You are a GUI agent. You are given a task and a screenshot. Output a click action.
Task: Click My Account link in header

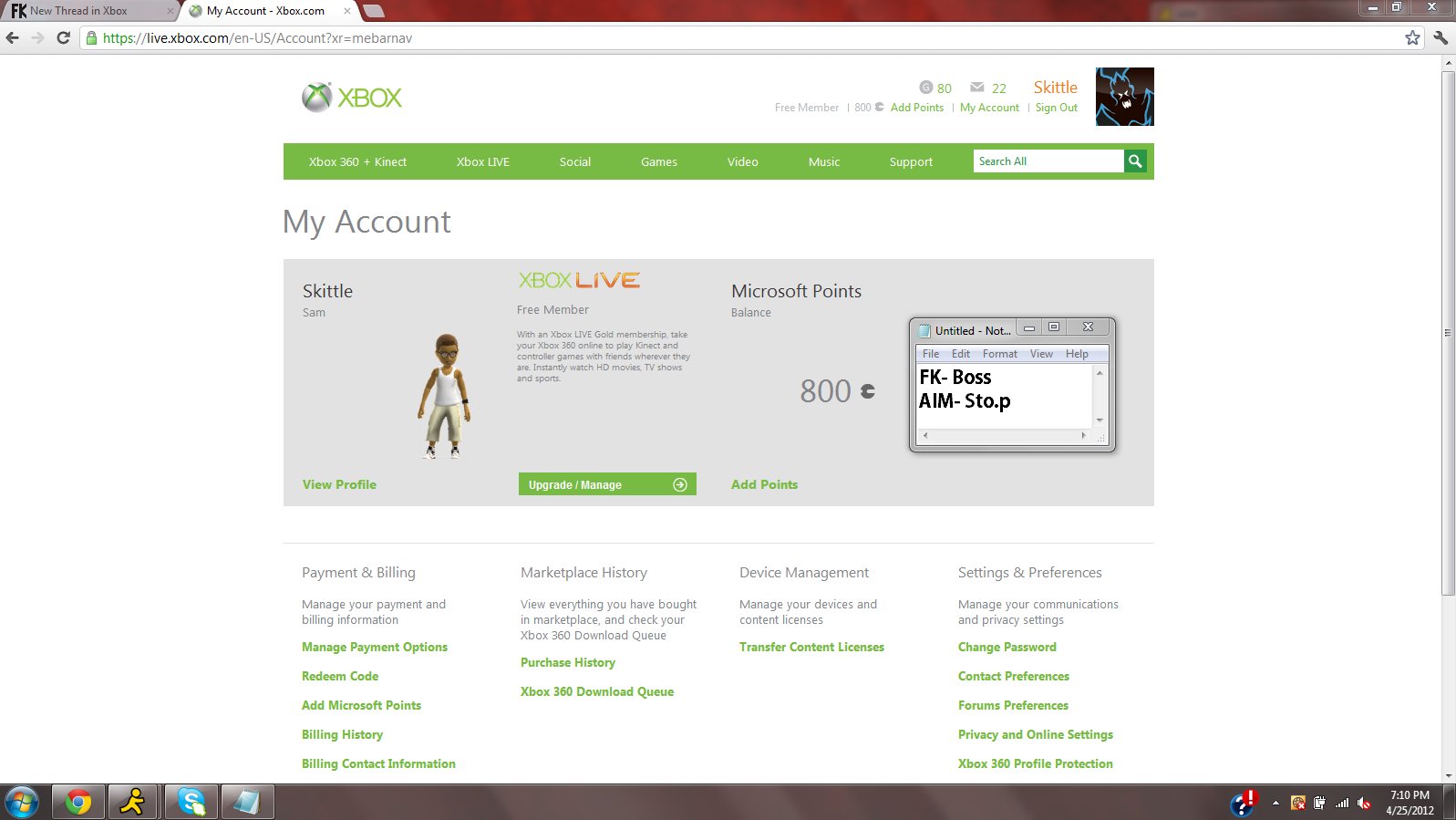[x=989, y=108]
